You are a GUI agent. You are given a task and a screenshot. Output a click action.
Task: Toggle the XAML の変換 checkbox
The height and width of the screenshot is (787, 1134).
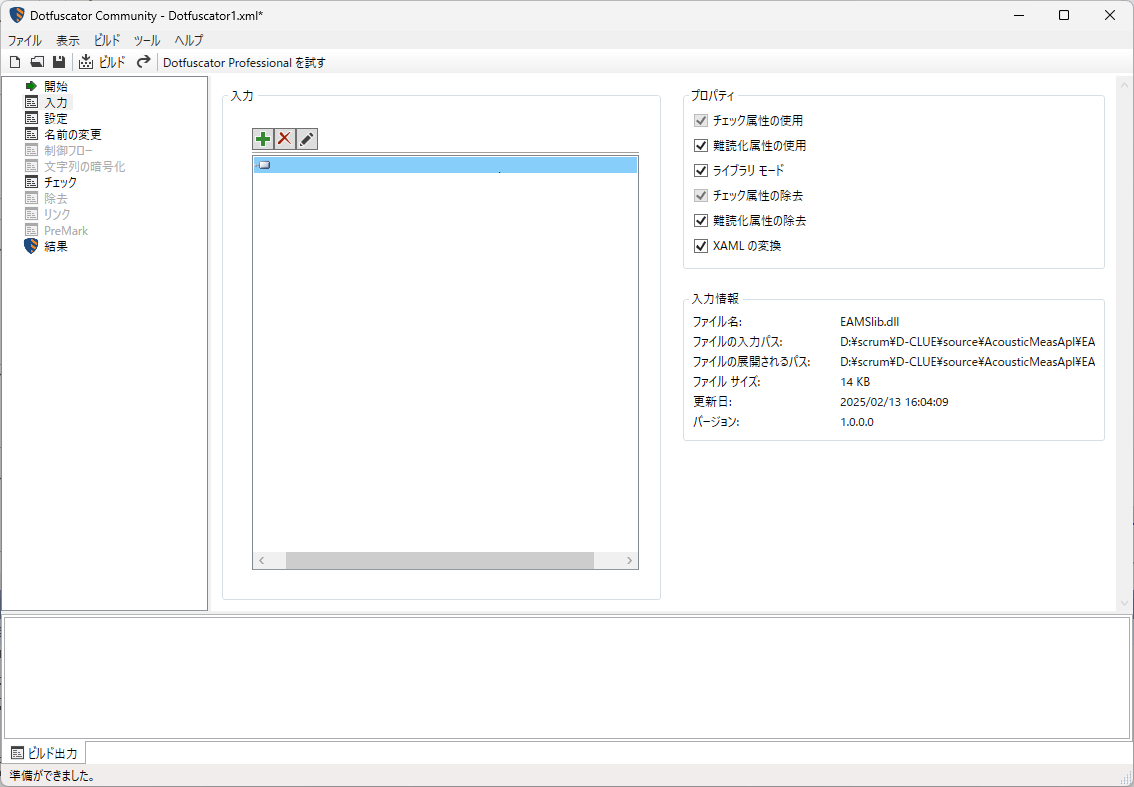click(x=700, y=246)
